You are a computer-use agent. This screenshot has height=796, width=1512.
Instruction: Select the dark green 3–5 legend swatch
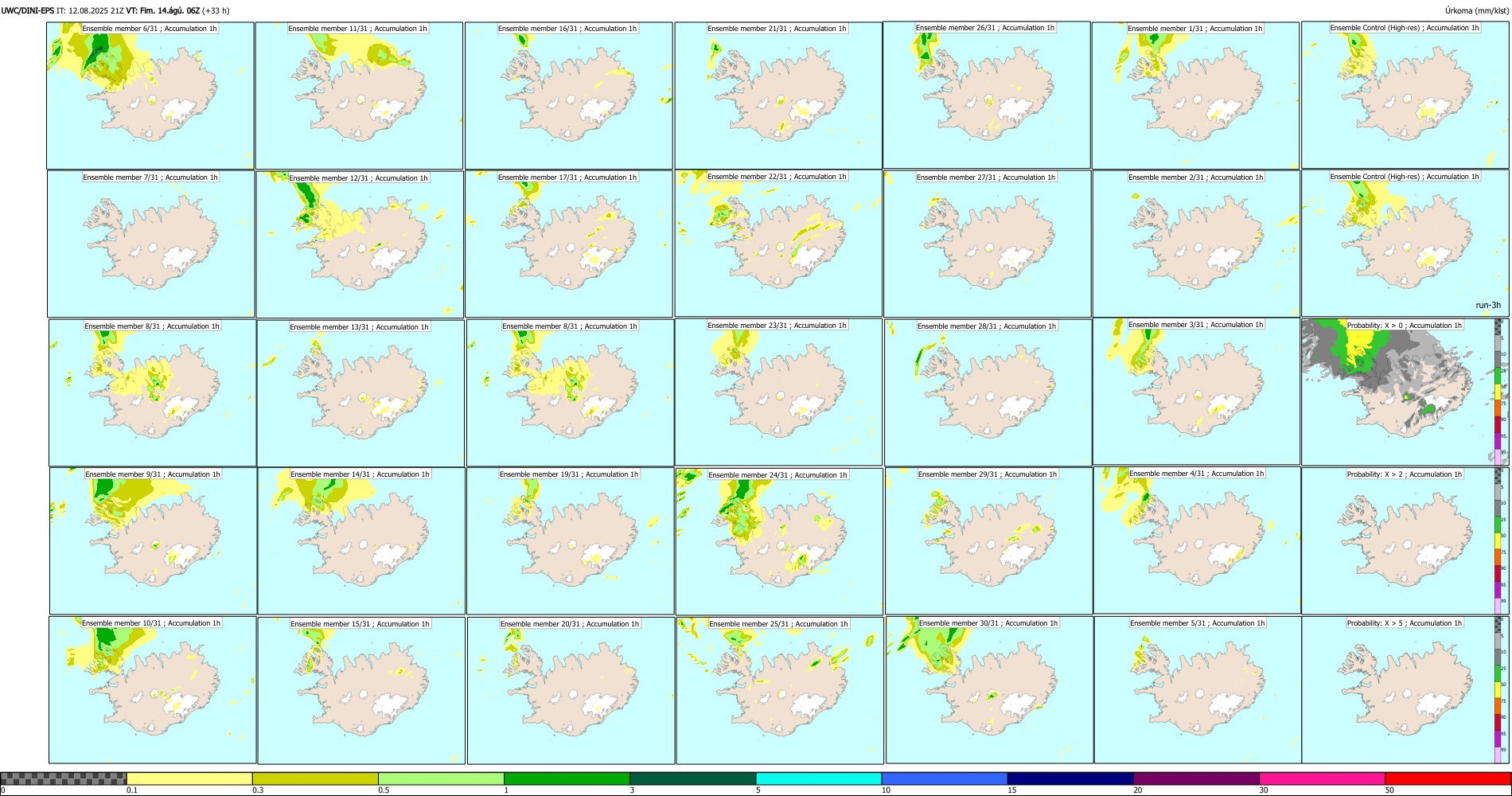tap(692, 778)
